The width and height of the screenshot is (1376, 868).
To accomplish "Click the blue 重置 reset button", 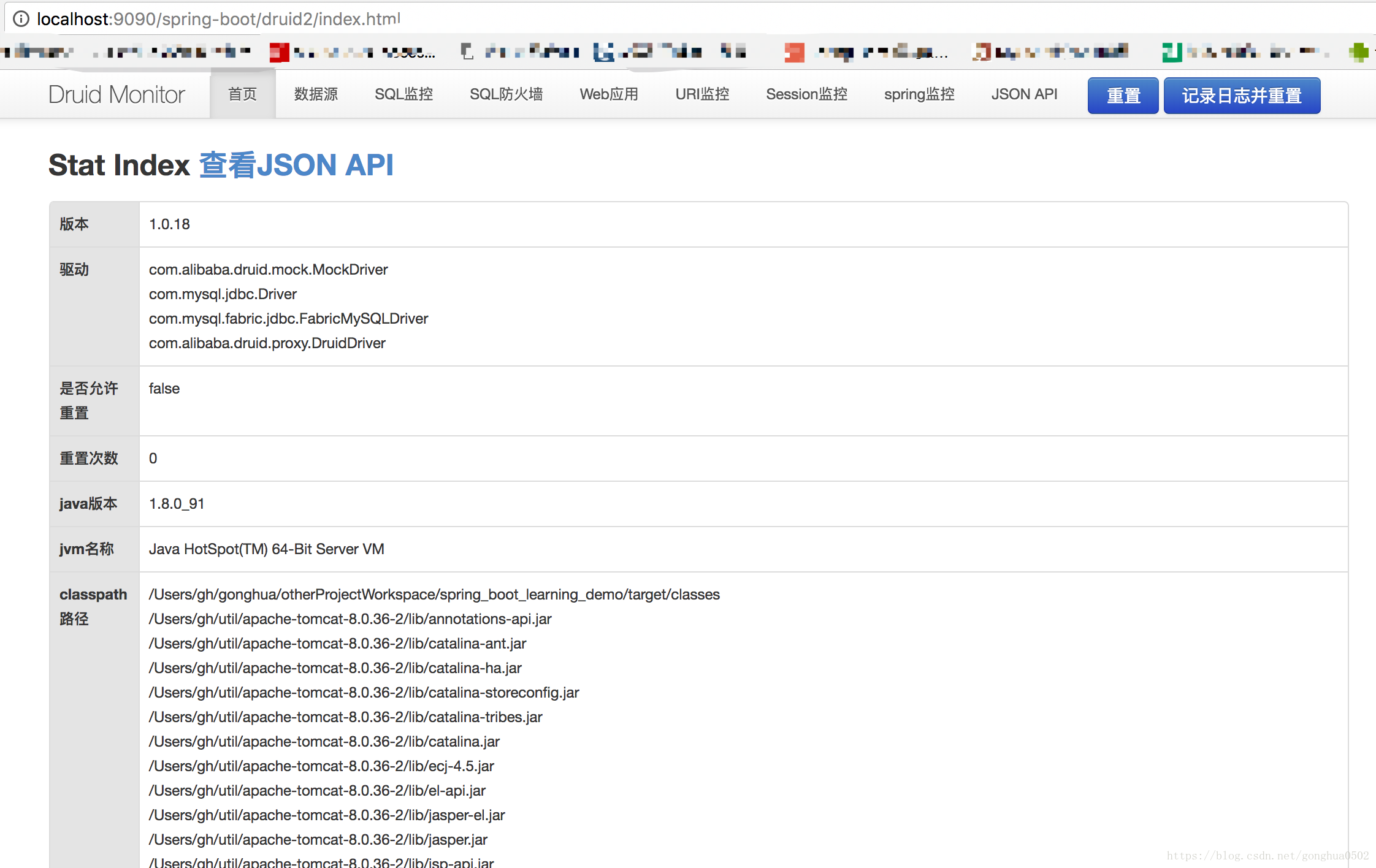I will pos(1123,96).
